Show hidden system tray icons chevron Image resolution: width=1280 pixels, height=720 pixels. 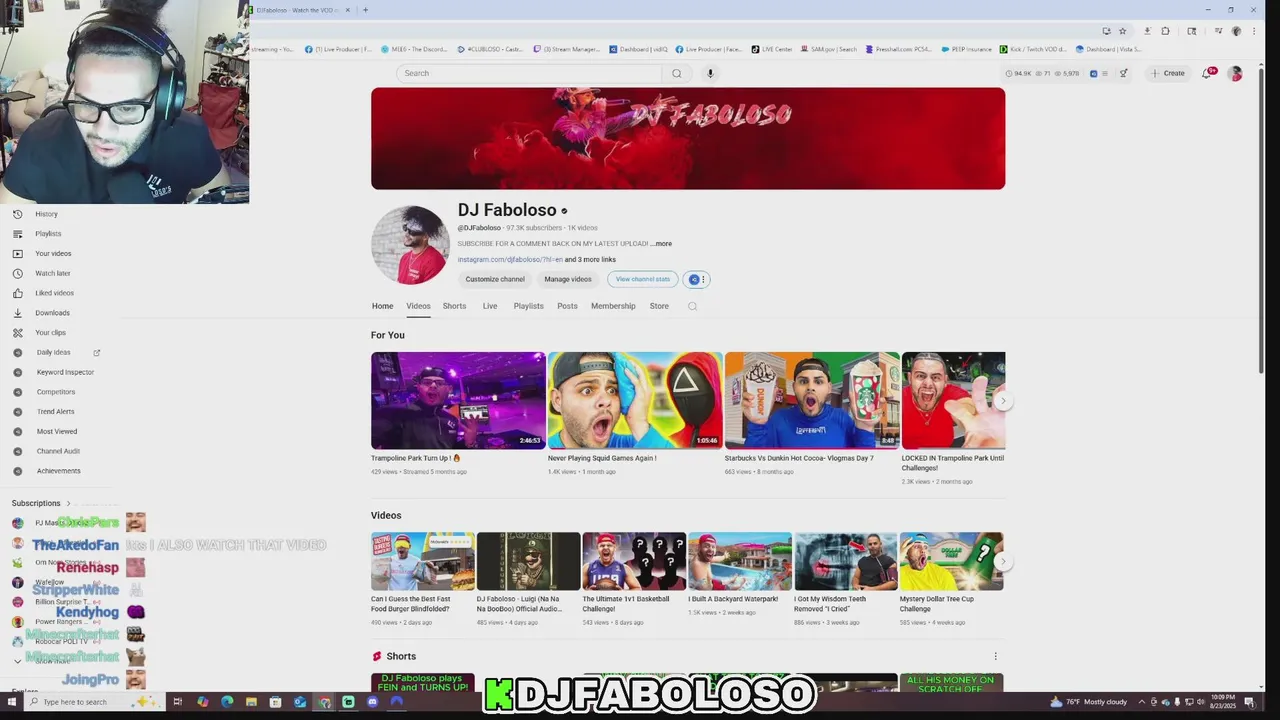(x=1143, y=702)
